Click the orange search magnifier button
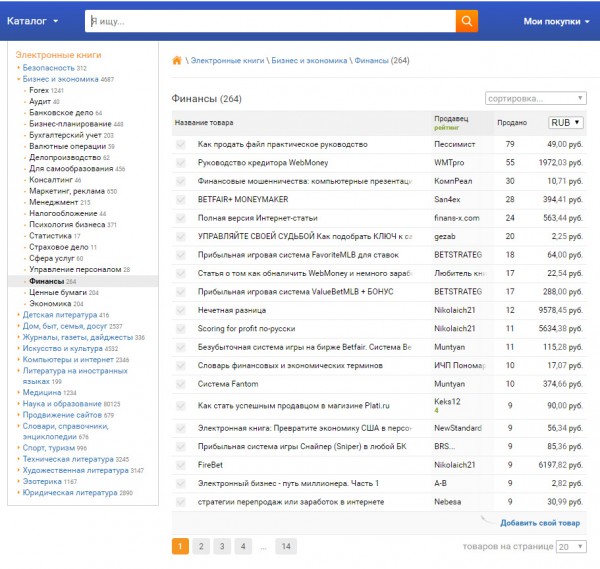This screenshot has width=600, height=569. [x=466, y=21]
